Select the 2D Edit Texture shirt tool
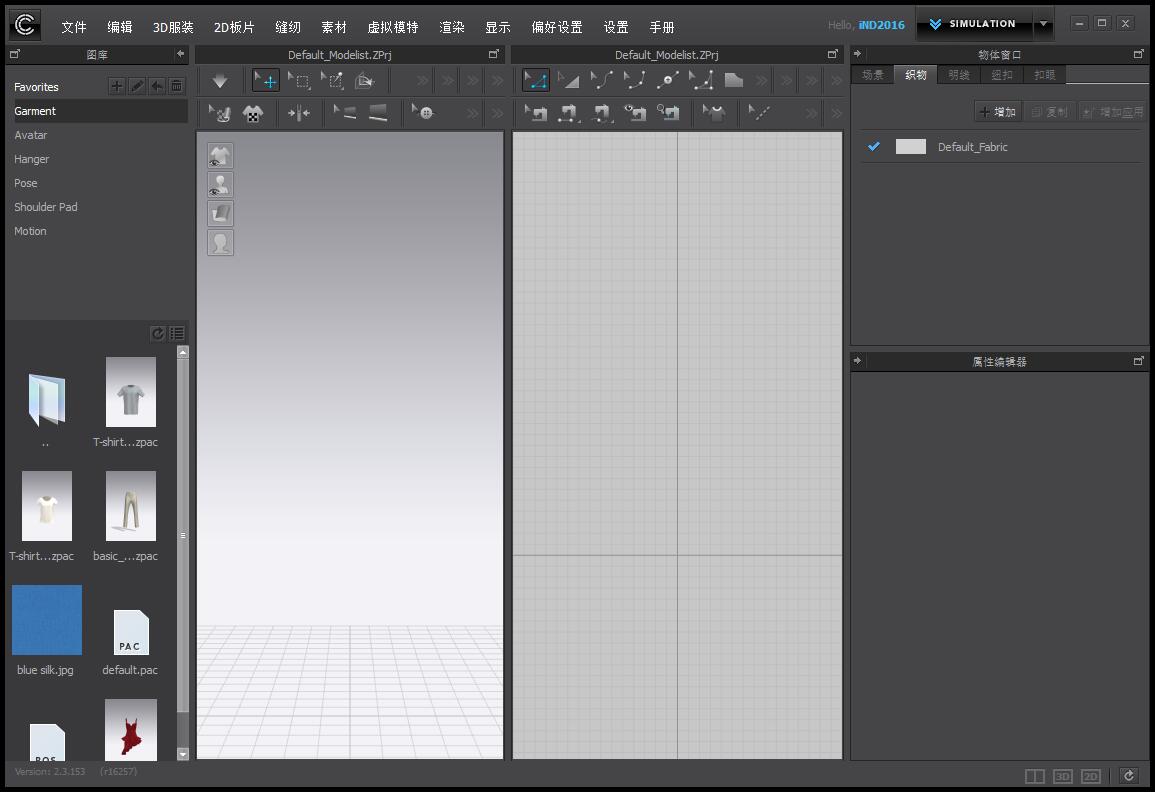Image resolution: width=1155 pixels, height=792 pixels. [713, 113]
